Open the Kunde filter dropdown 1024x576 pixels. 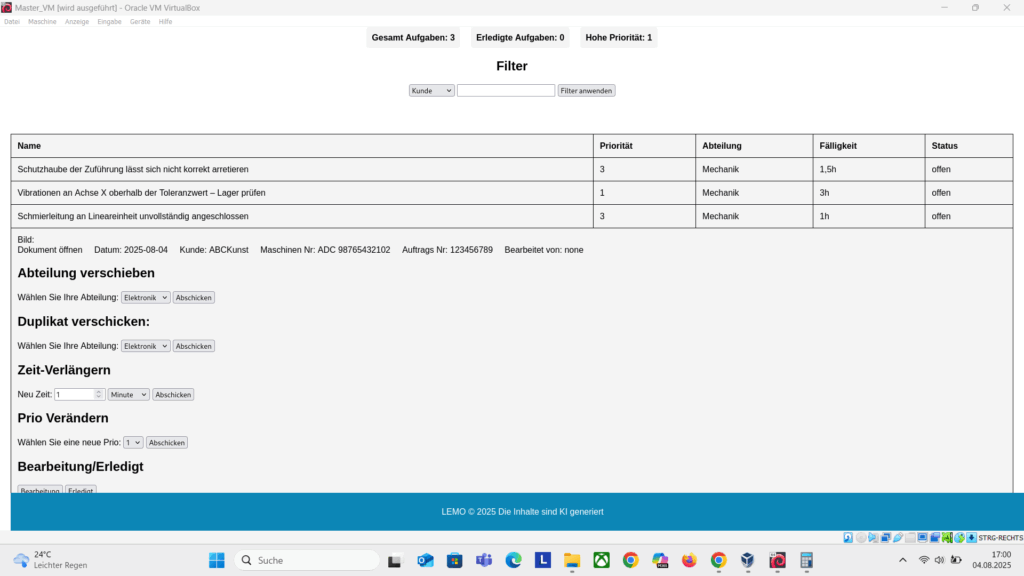431,90
